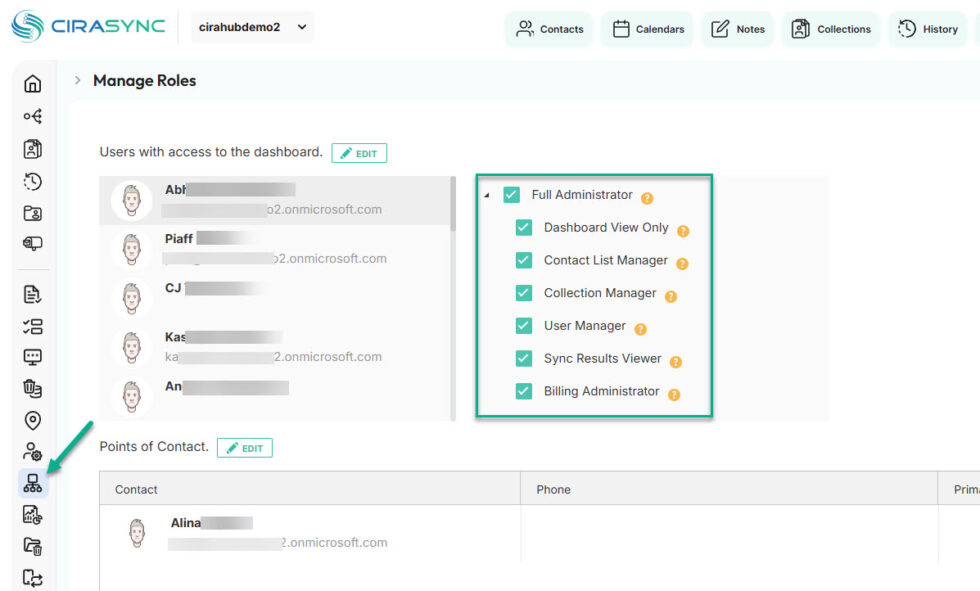Open the contact card icon in the sidebar
This screenshot has width=980, height=591.
tap(31, 149)
